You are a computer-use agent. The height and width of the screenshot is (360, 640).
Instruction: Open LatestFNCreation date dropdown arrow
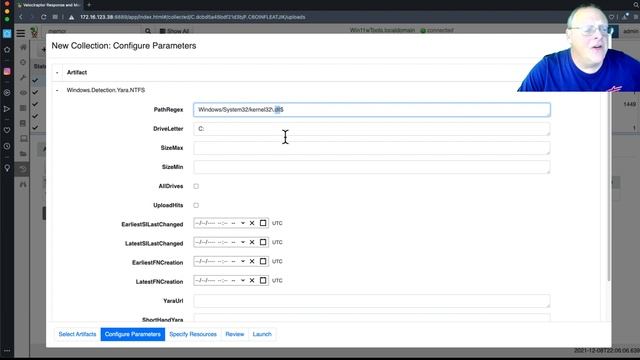click(x=243, y=280)
